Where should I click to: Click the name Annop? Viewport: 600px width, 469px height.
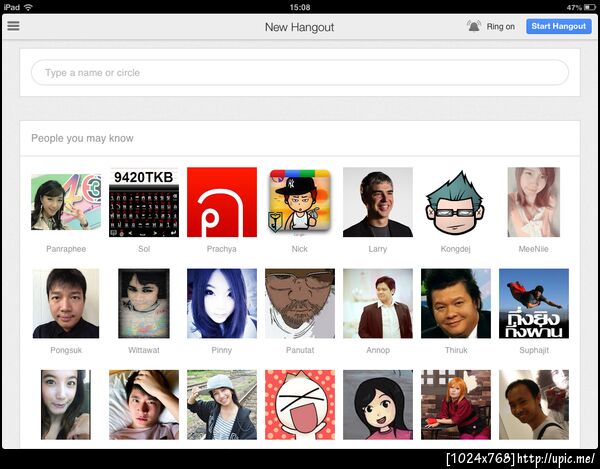pyautogui.click(x=378, y=350)
